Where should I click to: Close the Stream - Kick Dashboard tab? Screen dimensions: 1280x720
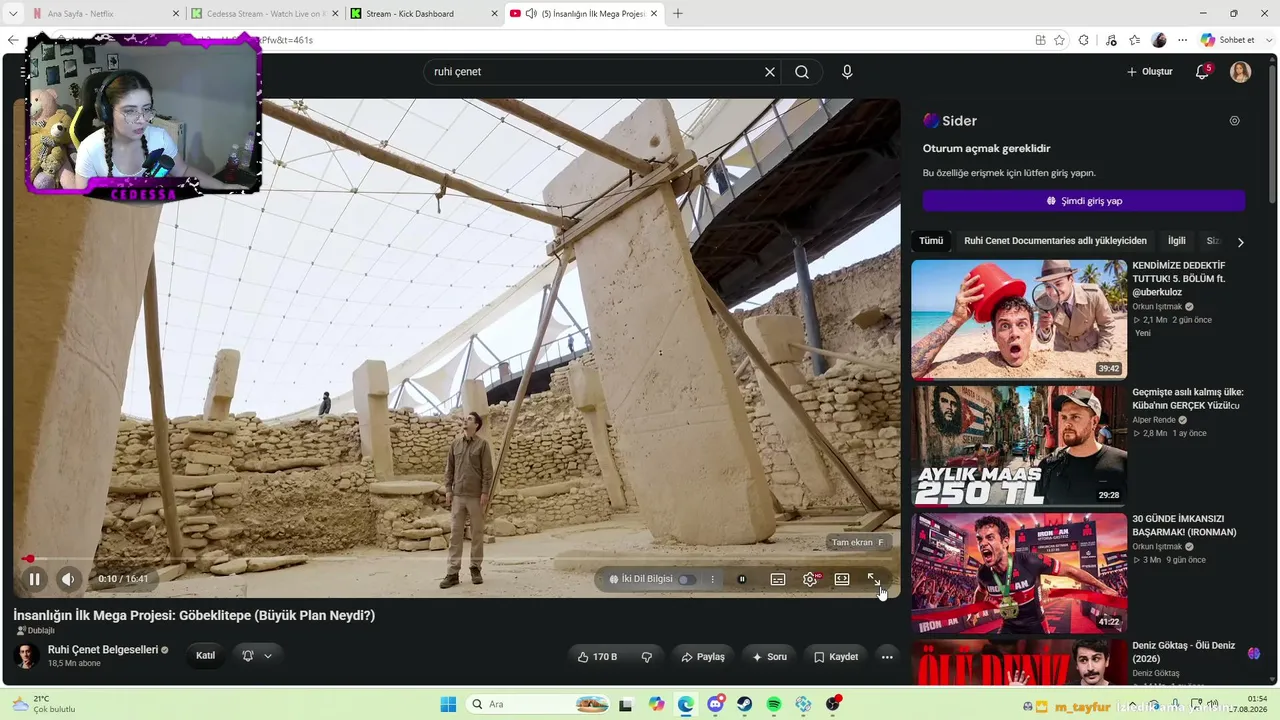(494, 14)
